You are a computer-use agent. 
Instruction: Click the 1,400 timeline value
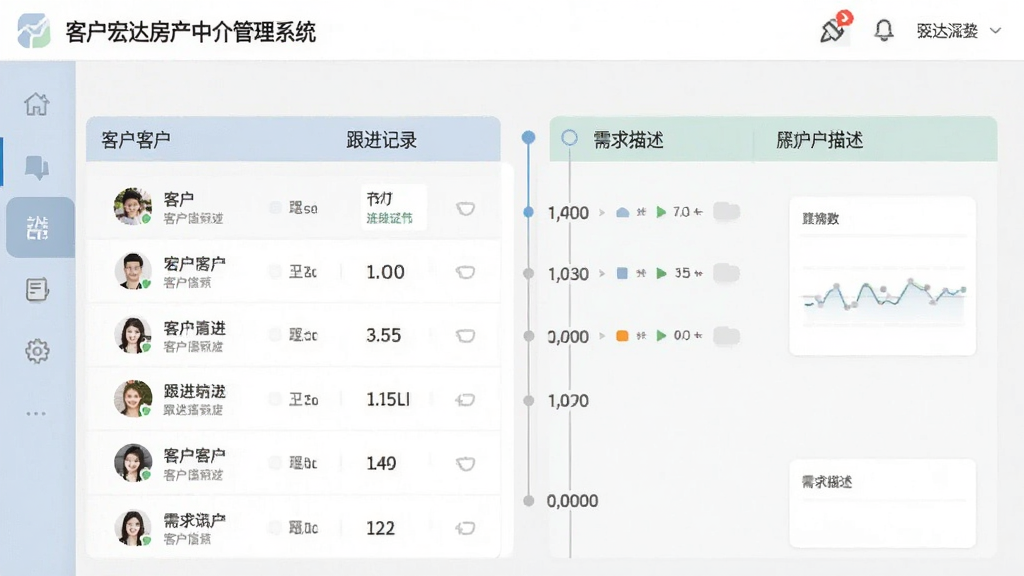(568, 213)
